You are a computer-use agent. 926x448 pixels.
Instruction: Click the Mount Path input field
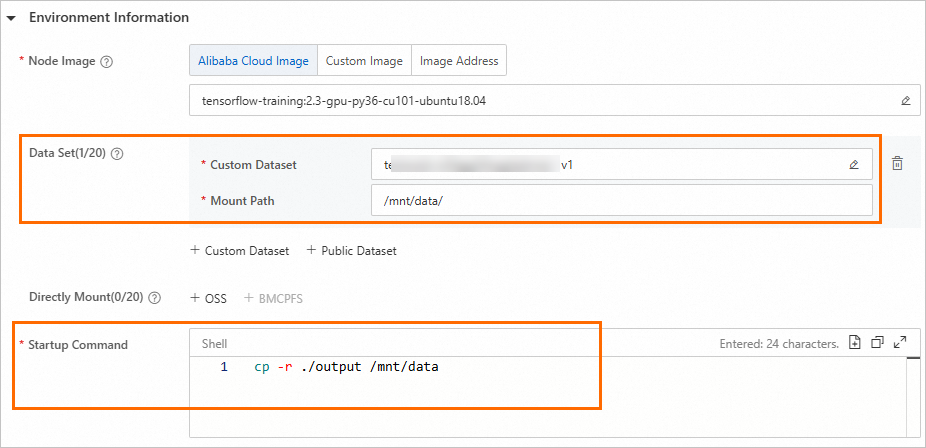(x=620, y=200)
